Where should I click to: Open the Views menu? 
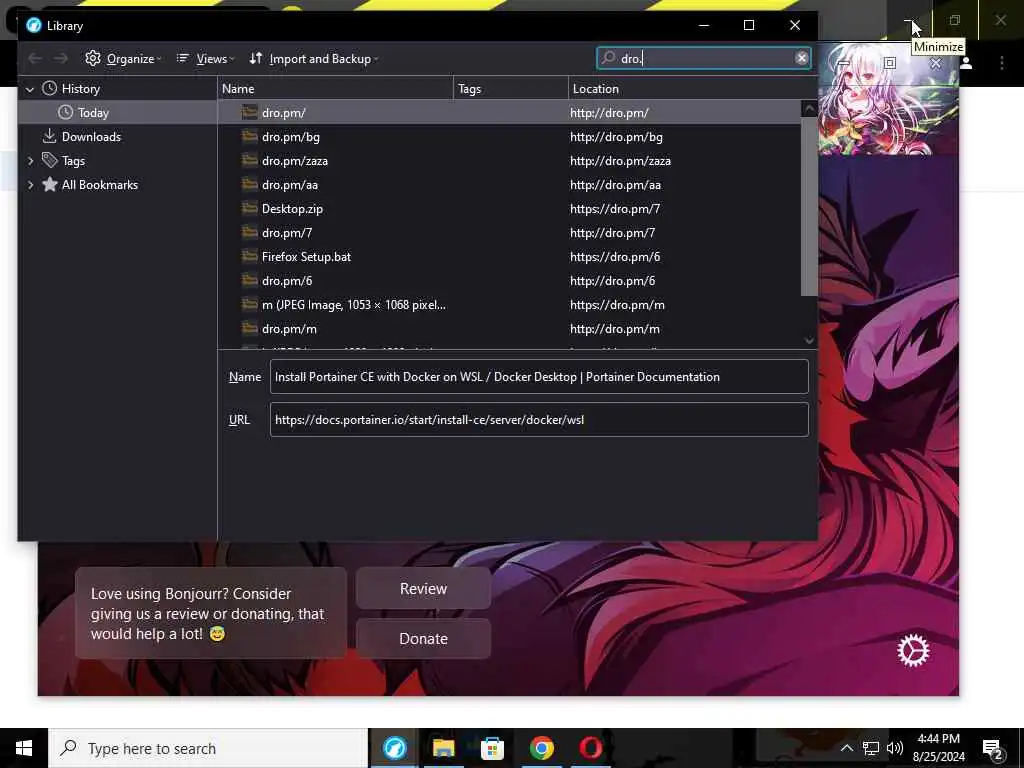pyautogui.click(x=205, y=59)
